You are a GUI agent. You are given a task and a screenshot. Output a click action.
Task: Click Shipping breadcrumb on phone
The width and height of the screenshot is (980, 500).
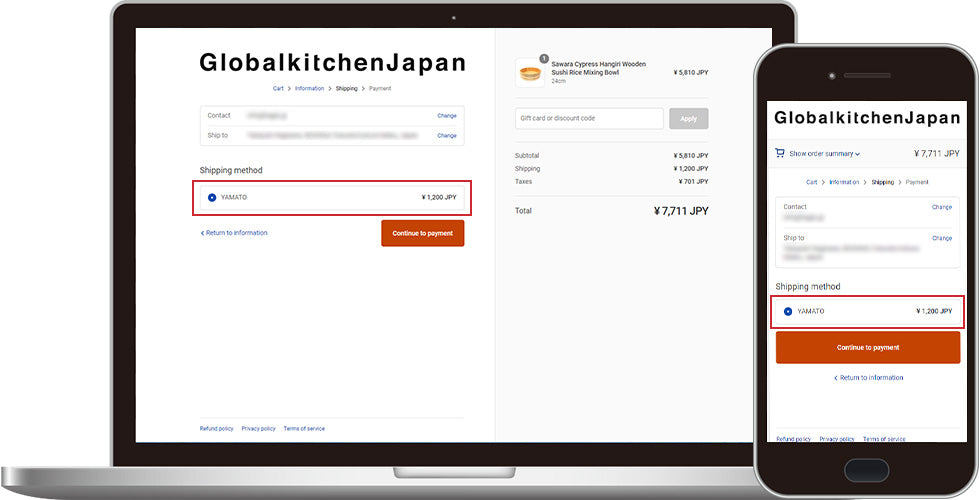(882, 182)
